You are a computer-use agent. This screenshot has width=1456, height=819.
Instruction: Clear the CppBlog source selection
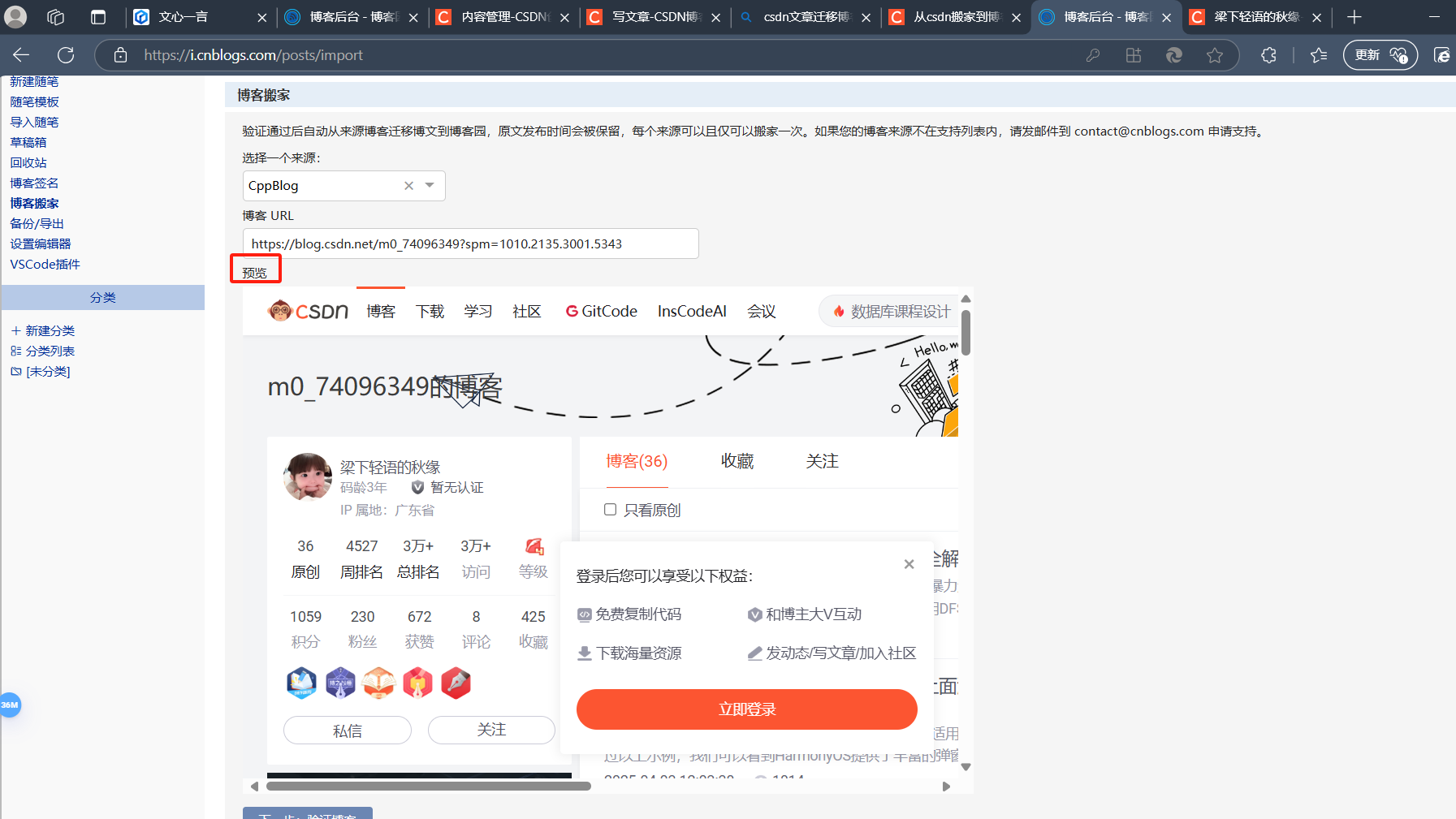[x=408, y=186]
